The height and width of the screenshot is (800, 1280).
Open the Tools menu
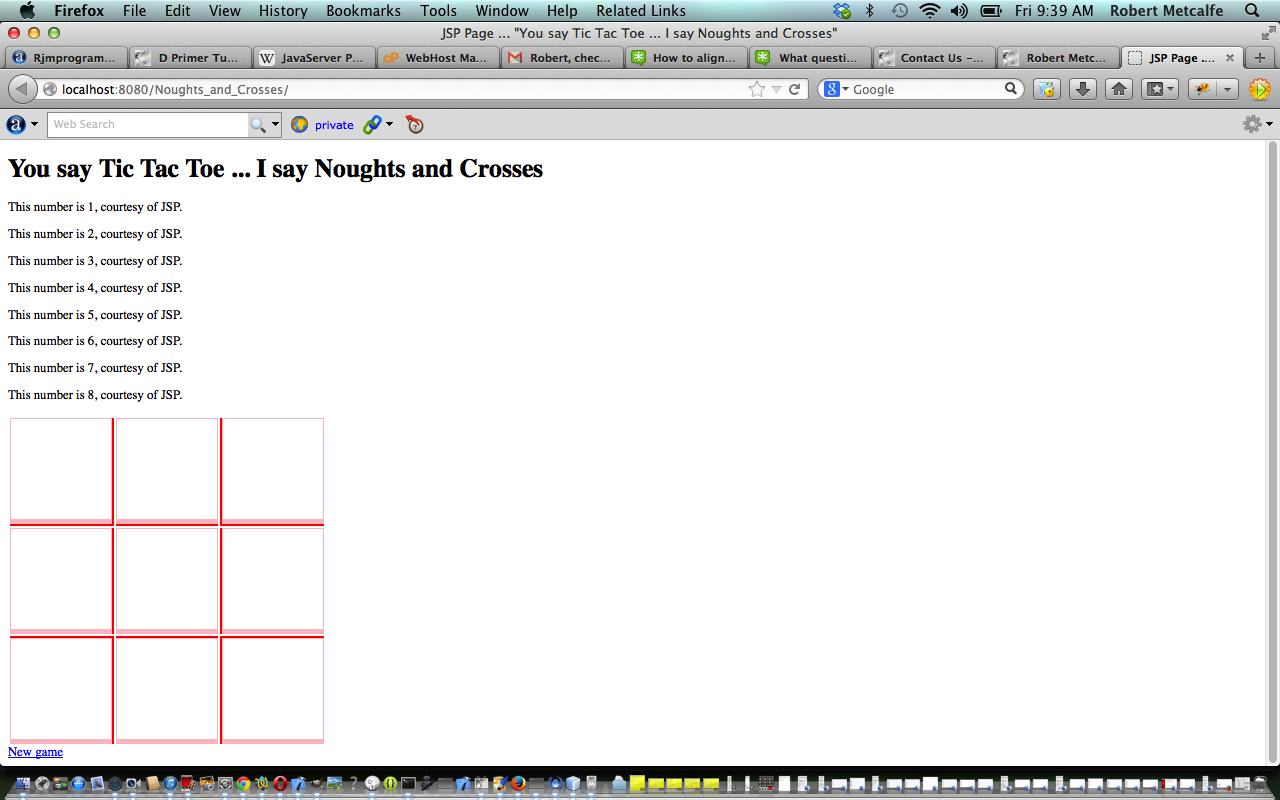coord(438,11)
